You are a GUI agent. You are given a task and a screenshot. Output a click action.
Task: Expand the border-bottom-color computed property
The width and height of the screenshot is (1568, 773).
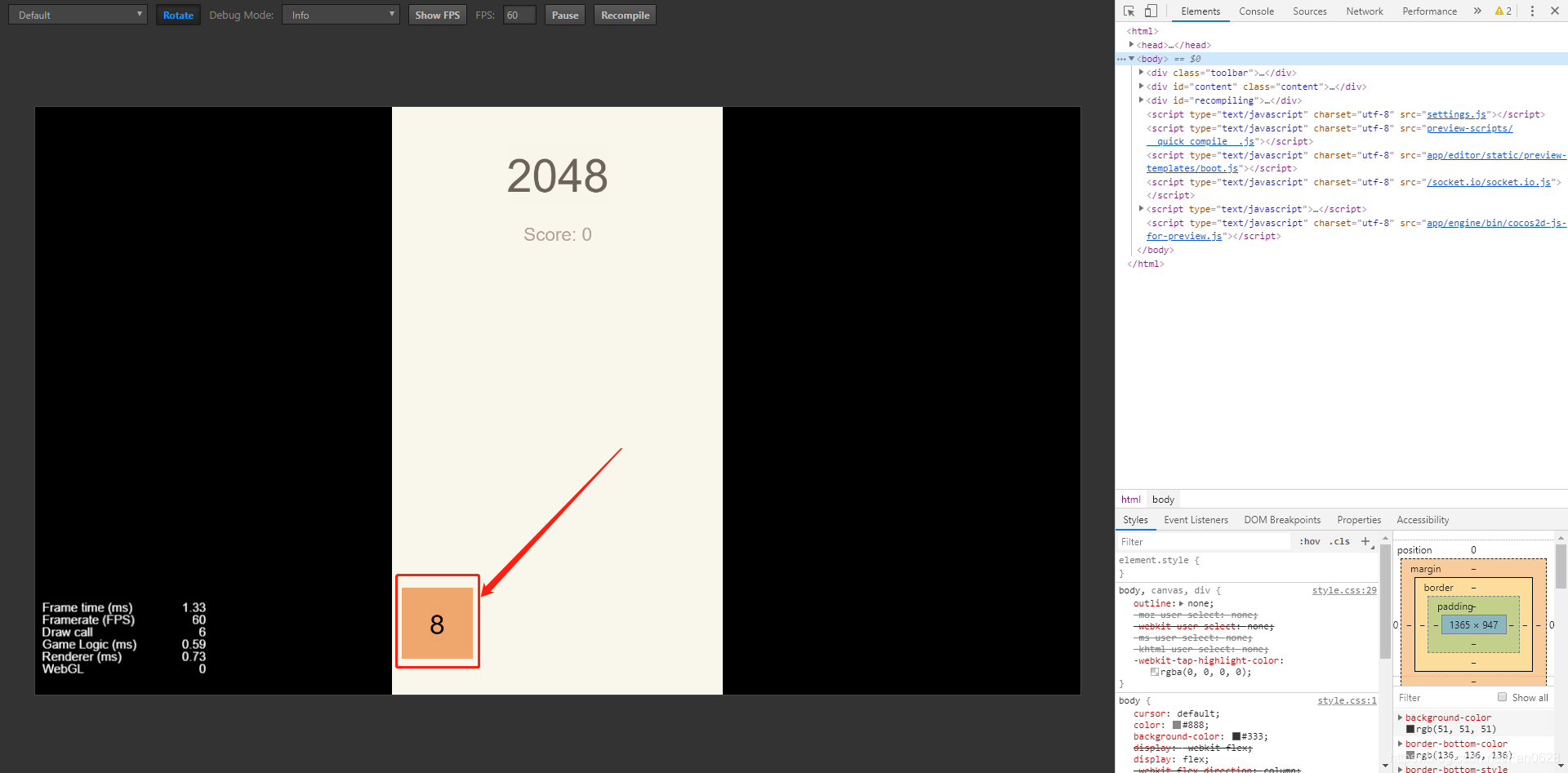pyautogui.click(x=1401, y=744)
